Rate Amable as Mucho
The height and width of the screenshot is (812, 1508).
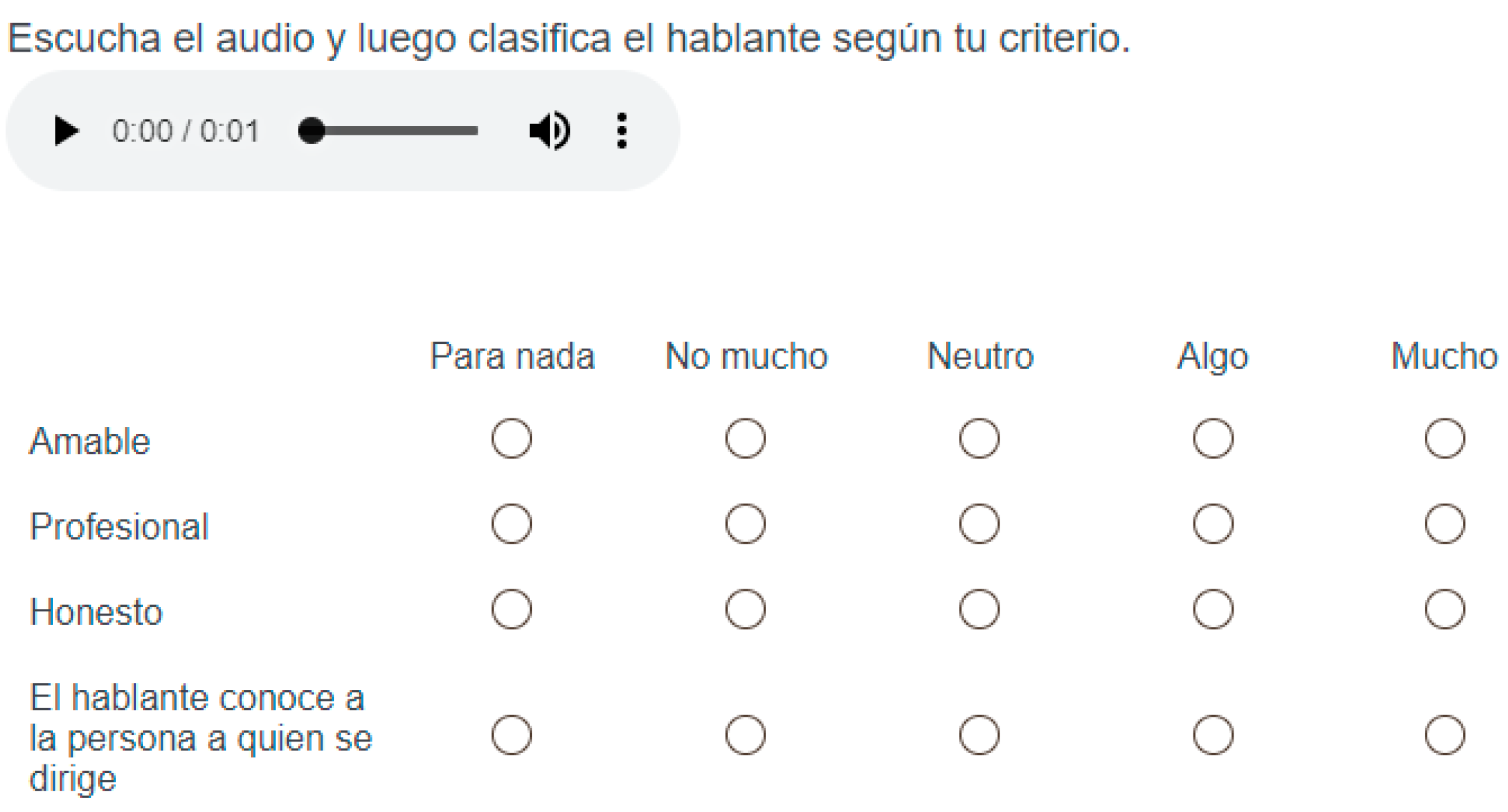1444,439
